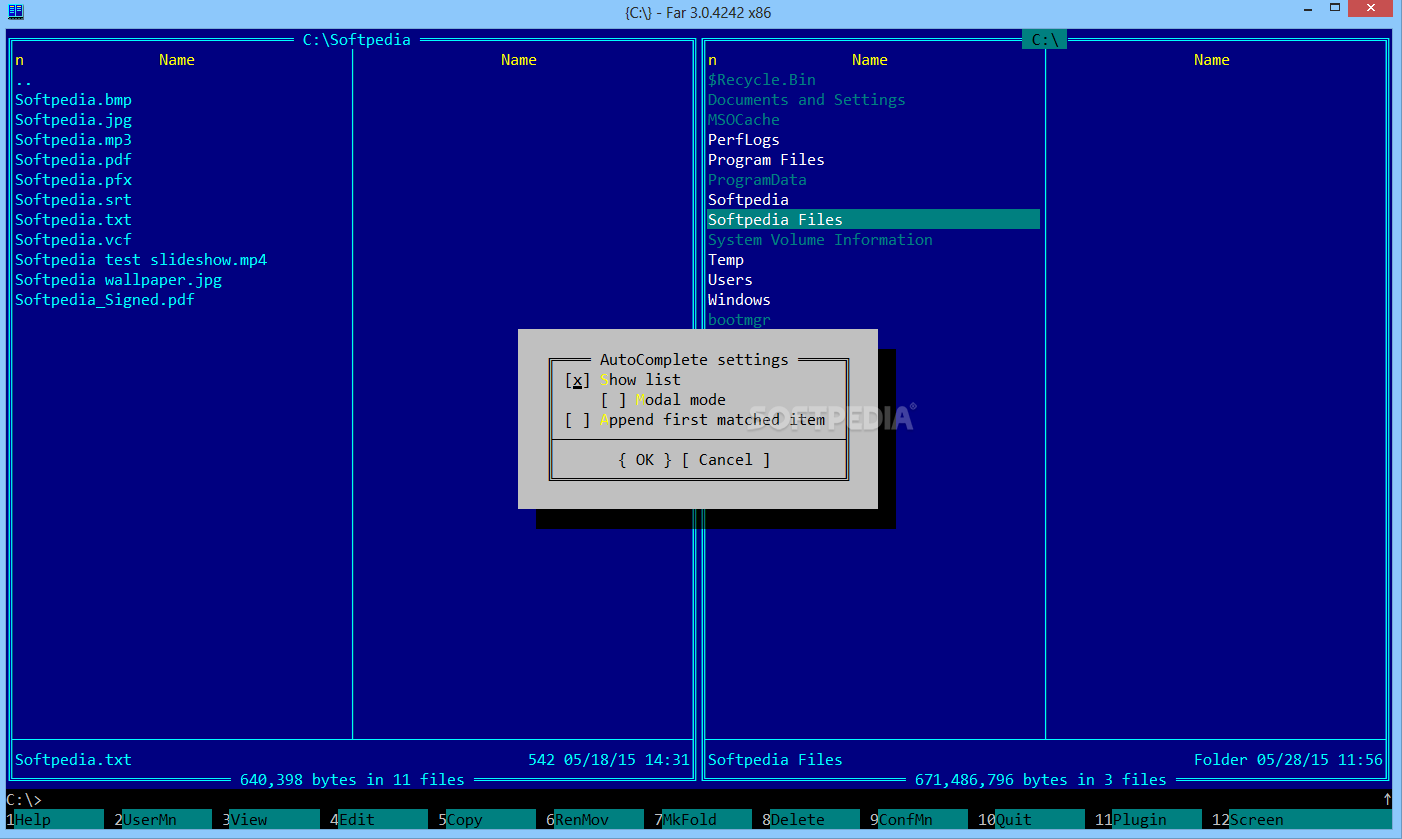The image size is (1402, 839).
Task: Select bootmgr in right panel
Action: (x=739, y=320)
